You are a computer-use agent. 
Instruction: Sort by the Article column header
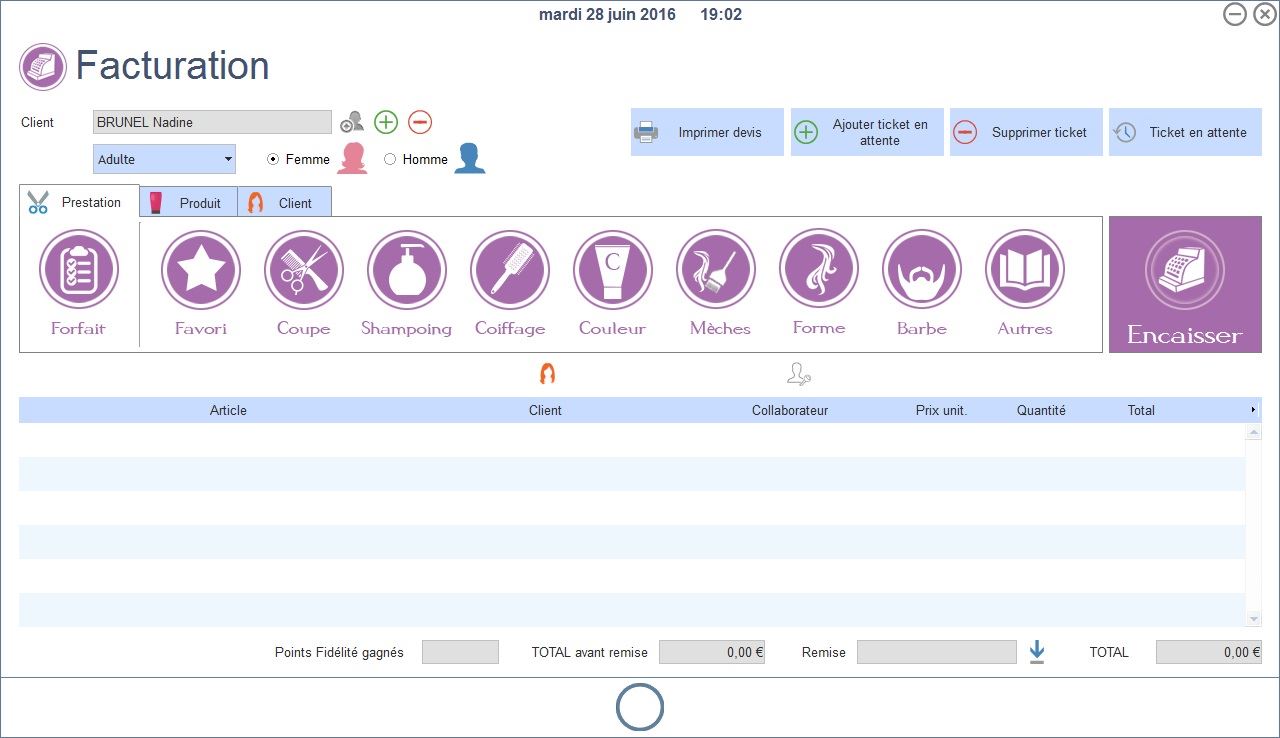point(228,410)
